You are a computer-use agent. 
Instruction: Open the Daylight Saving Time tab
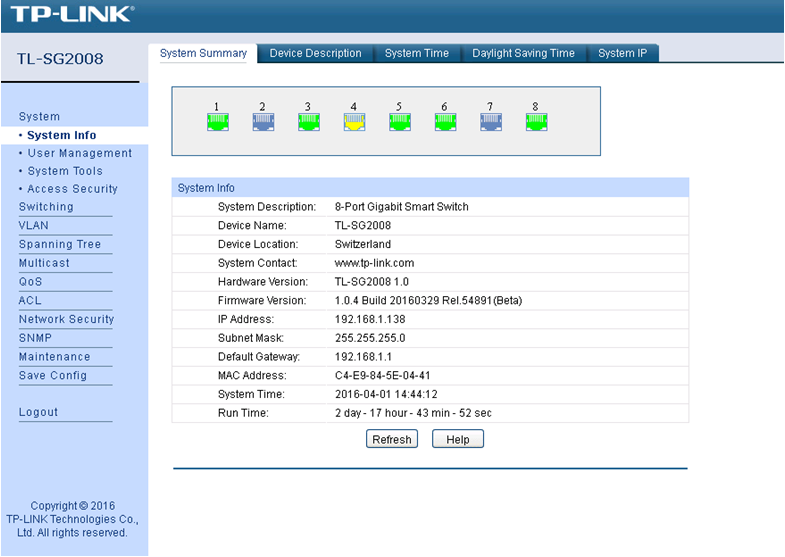pos(523,53)
